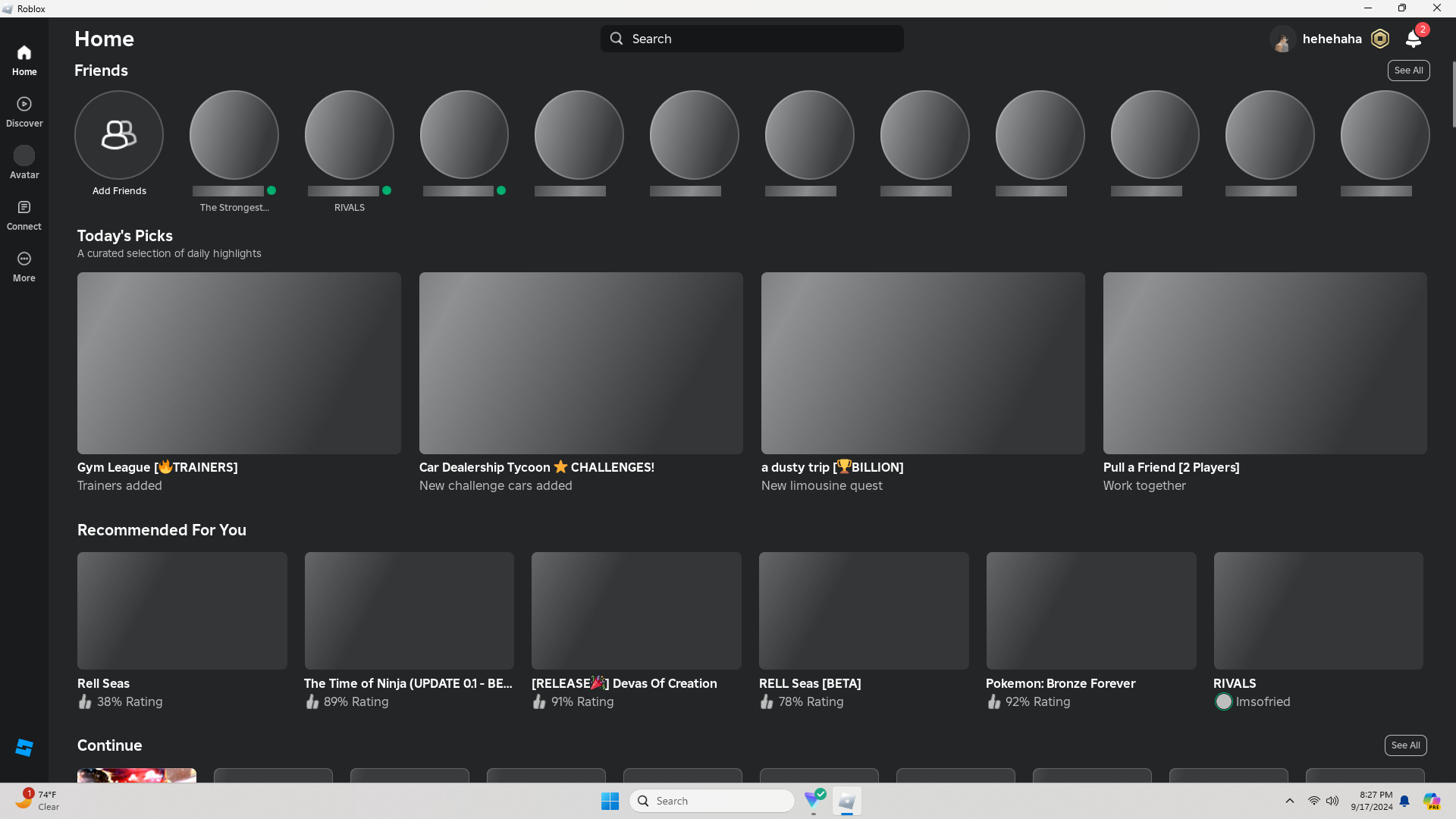
Task: Click the RIVALS recommended game title
Action: tap(1235, 683)
